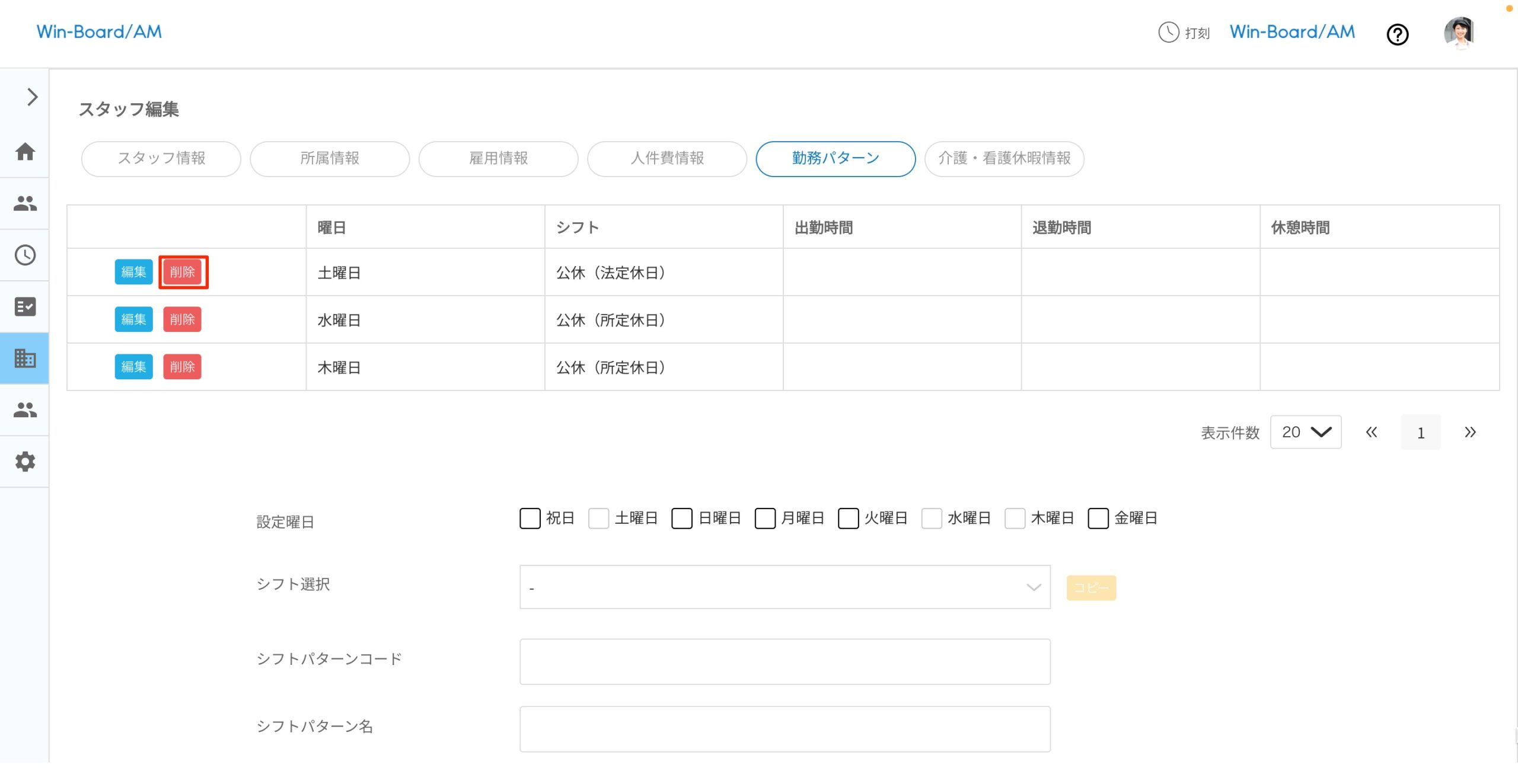Switch to the スタッフ情報 tab

(x=161, y=158)
